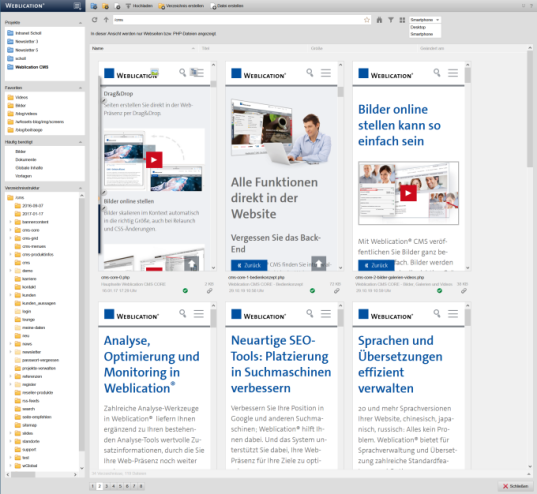
Task: Click Datei erstellen in toolbar
Action: 227,6
